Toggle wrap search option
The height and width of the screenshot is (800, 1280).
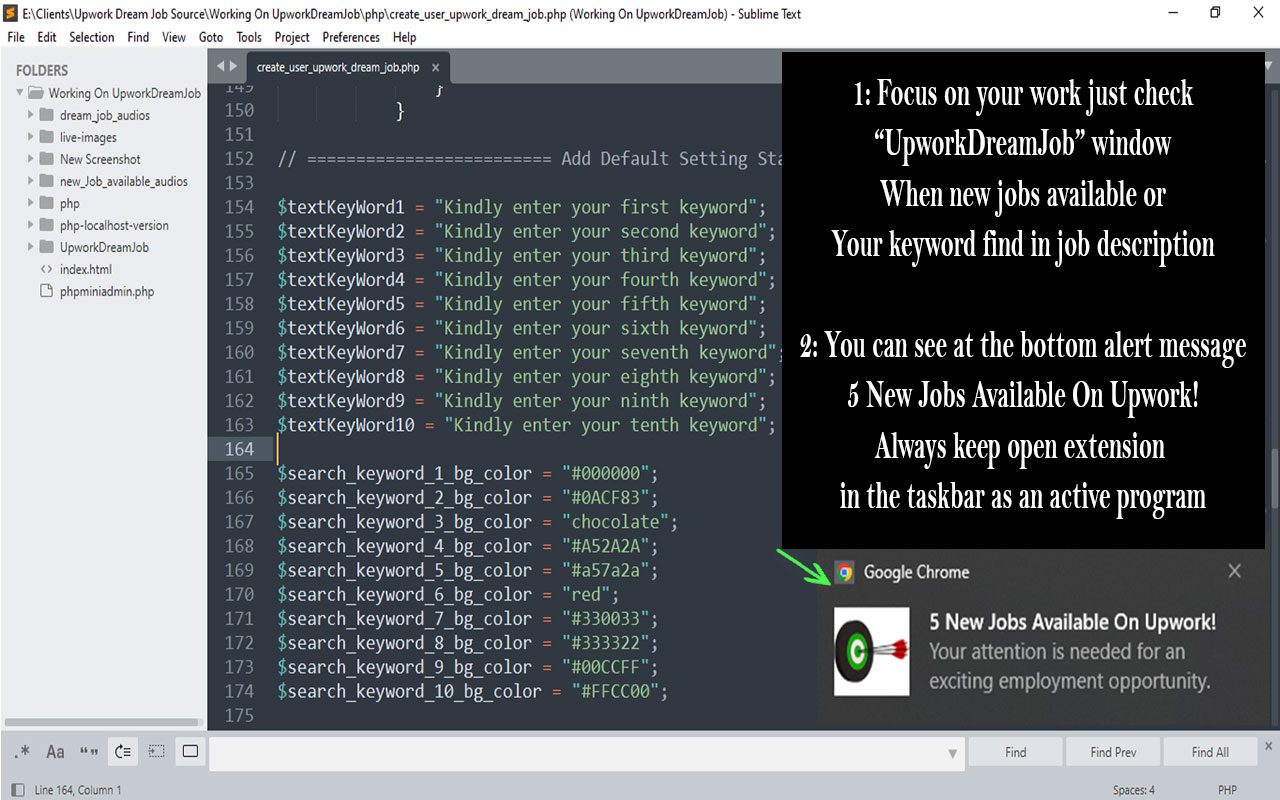123,752
